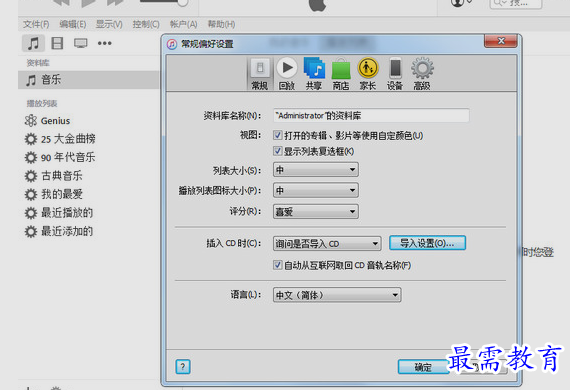Open the 文件(F) menu
The width and height of the screenshot is (570, 390).
point(36,24)
